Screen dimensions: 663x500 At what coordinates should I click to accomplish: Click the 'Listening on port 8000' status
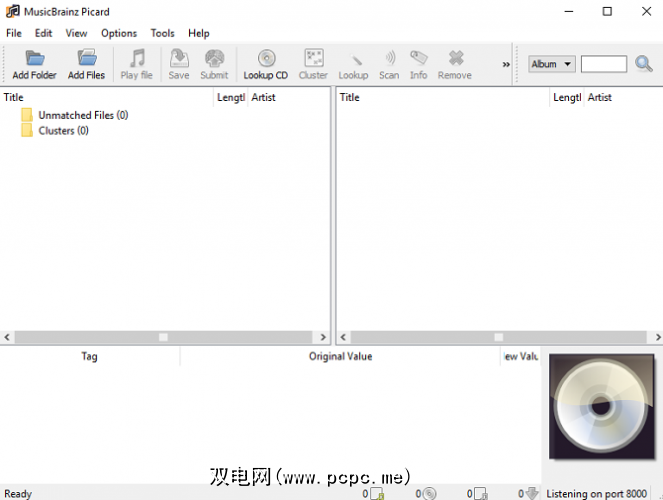tap(596, 493)
